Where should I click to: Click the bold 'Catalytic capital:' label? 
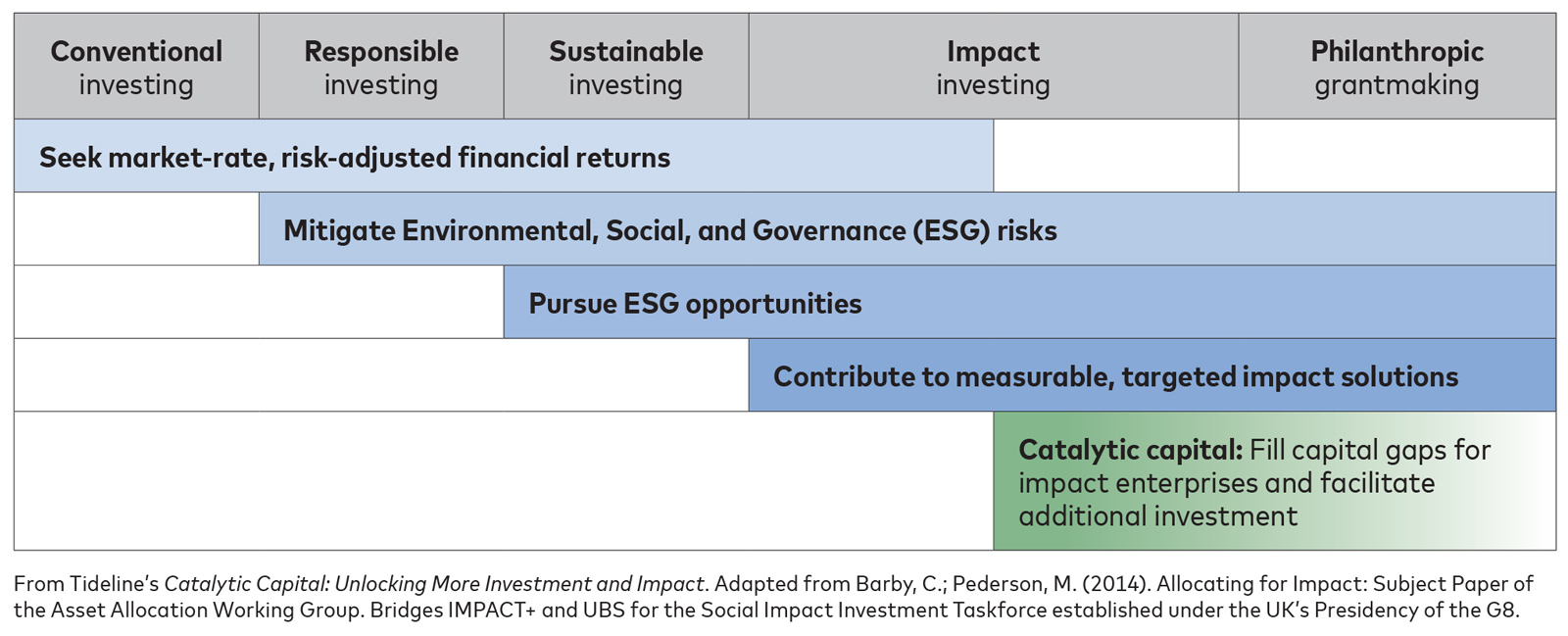point(1130,450)
